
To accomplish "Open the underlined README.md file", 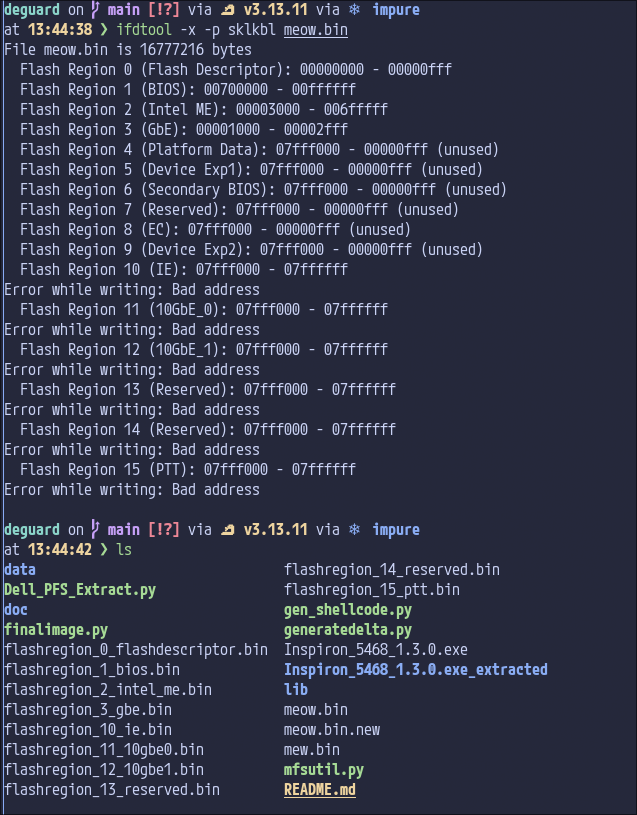I will point(320,789).
